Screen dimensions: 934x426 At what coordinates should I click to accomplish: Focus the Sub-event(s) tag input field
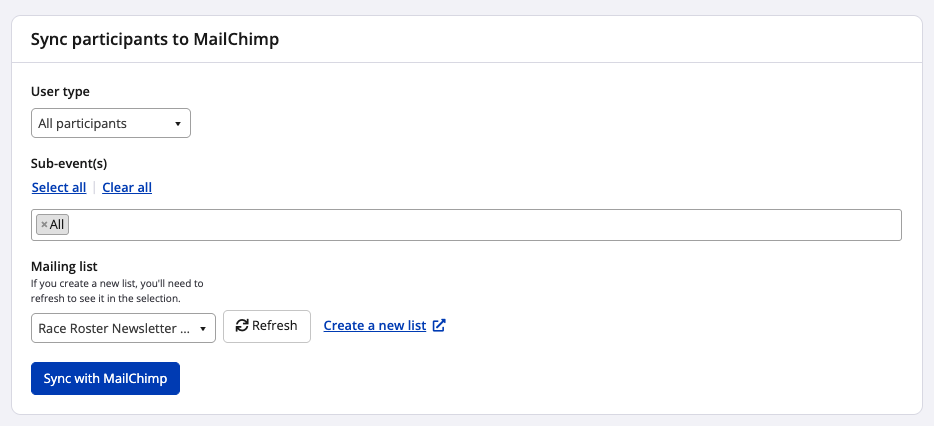tap(480, 225)
